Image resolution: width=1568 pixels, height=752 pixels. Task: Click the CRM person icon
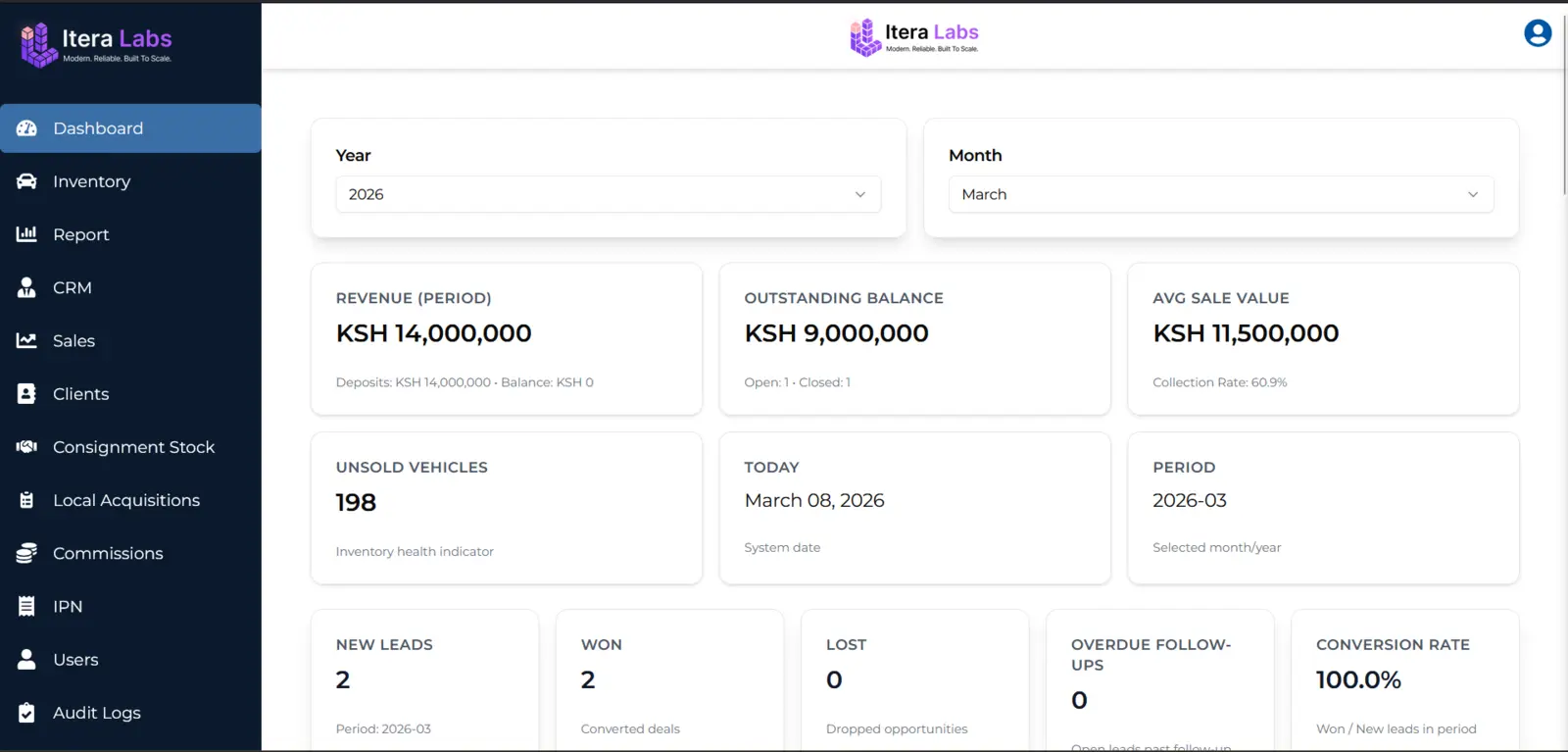point(26,287)
